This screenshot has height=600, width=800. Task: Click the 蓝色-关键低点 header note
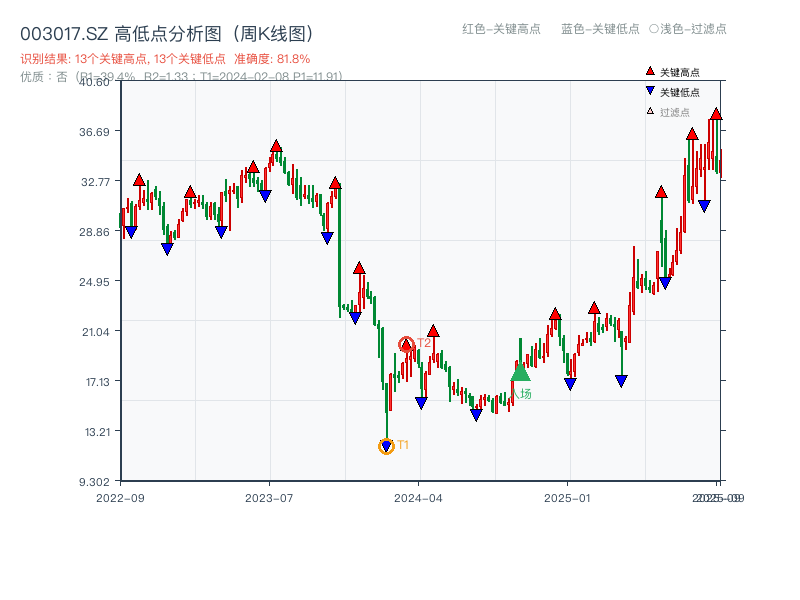coord(600,29)
